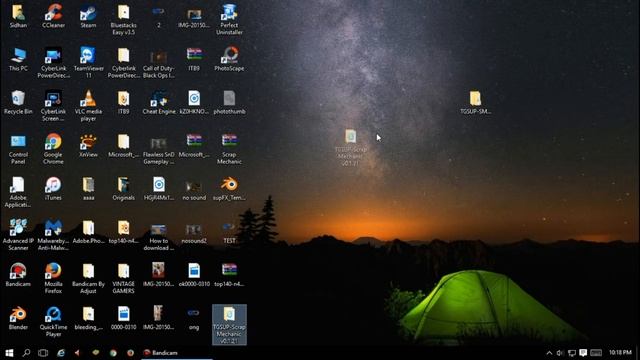Open the CyberLink Screen... shortcut
This screenshot has width=640, height=360.
coord(53,106)
